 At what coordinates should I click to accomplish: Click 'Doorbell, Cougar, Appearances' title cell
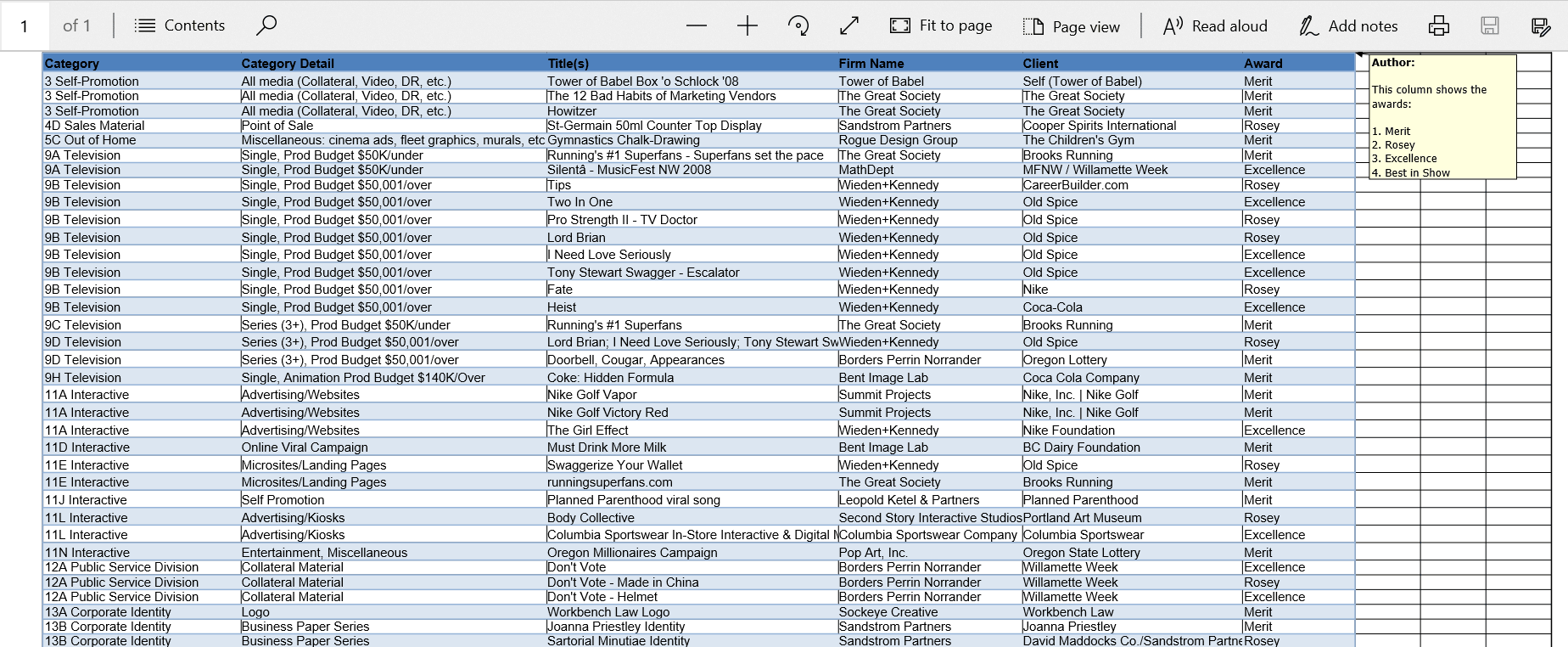pos(636,360)
